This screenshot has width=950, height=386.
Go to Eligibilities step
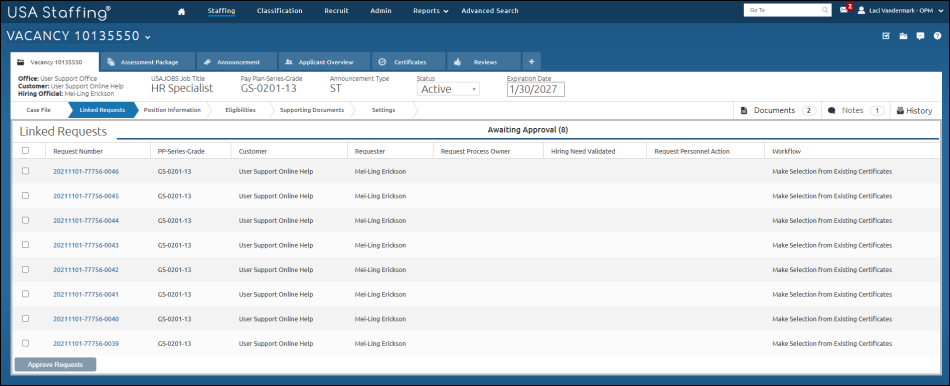(x=240, y=110)
